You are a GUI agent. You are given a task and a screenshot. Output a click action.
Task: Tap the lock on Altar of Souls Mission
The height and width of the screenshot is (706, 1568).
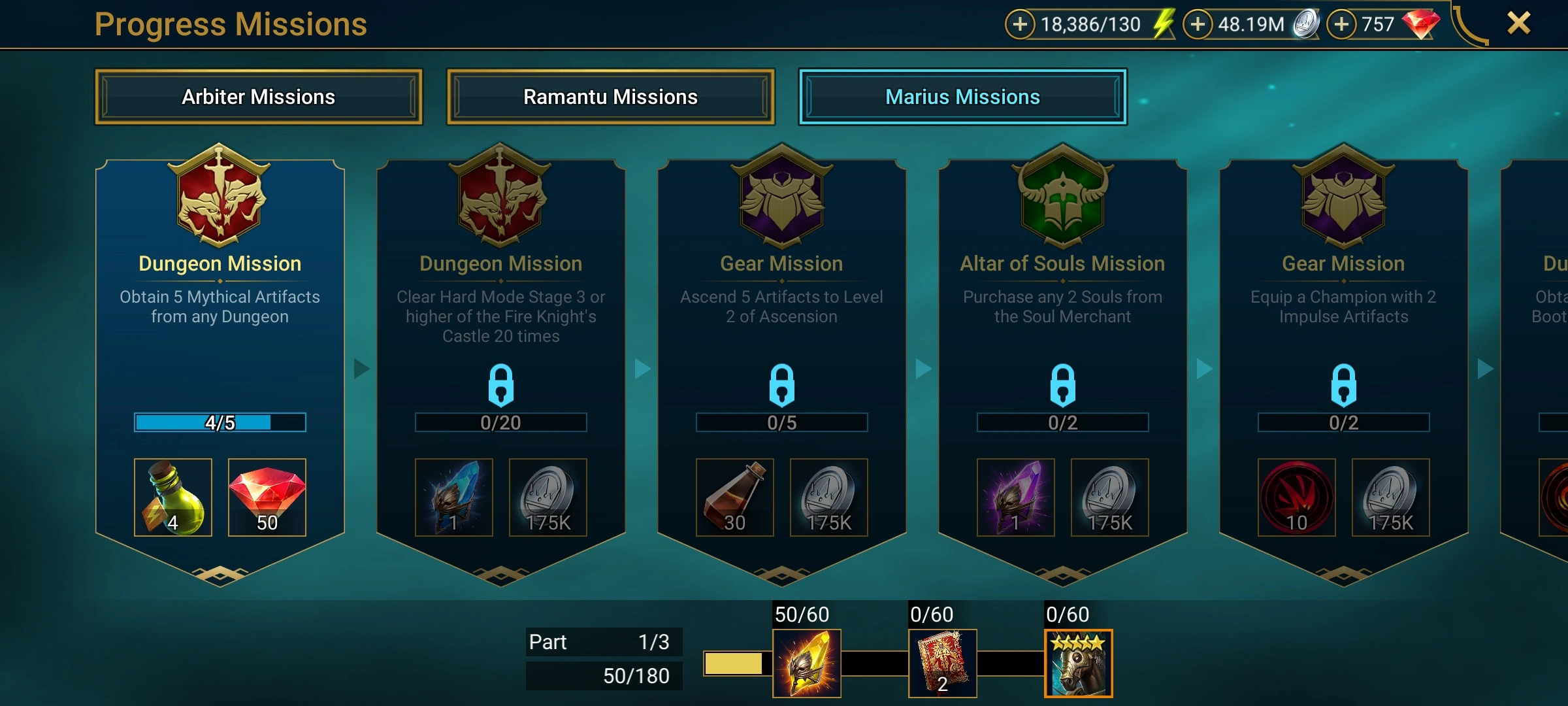pyautogui.click(x=1062, y=386)
